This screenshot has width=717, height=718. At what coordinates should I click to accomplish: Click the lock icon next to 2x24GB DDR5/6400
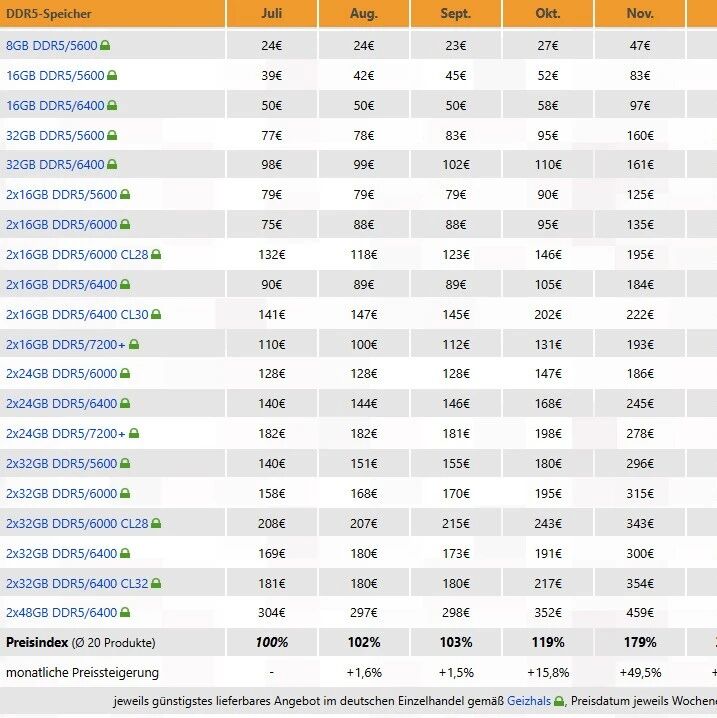click(x=125, y=403)
